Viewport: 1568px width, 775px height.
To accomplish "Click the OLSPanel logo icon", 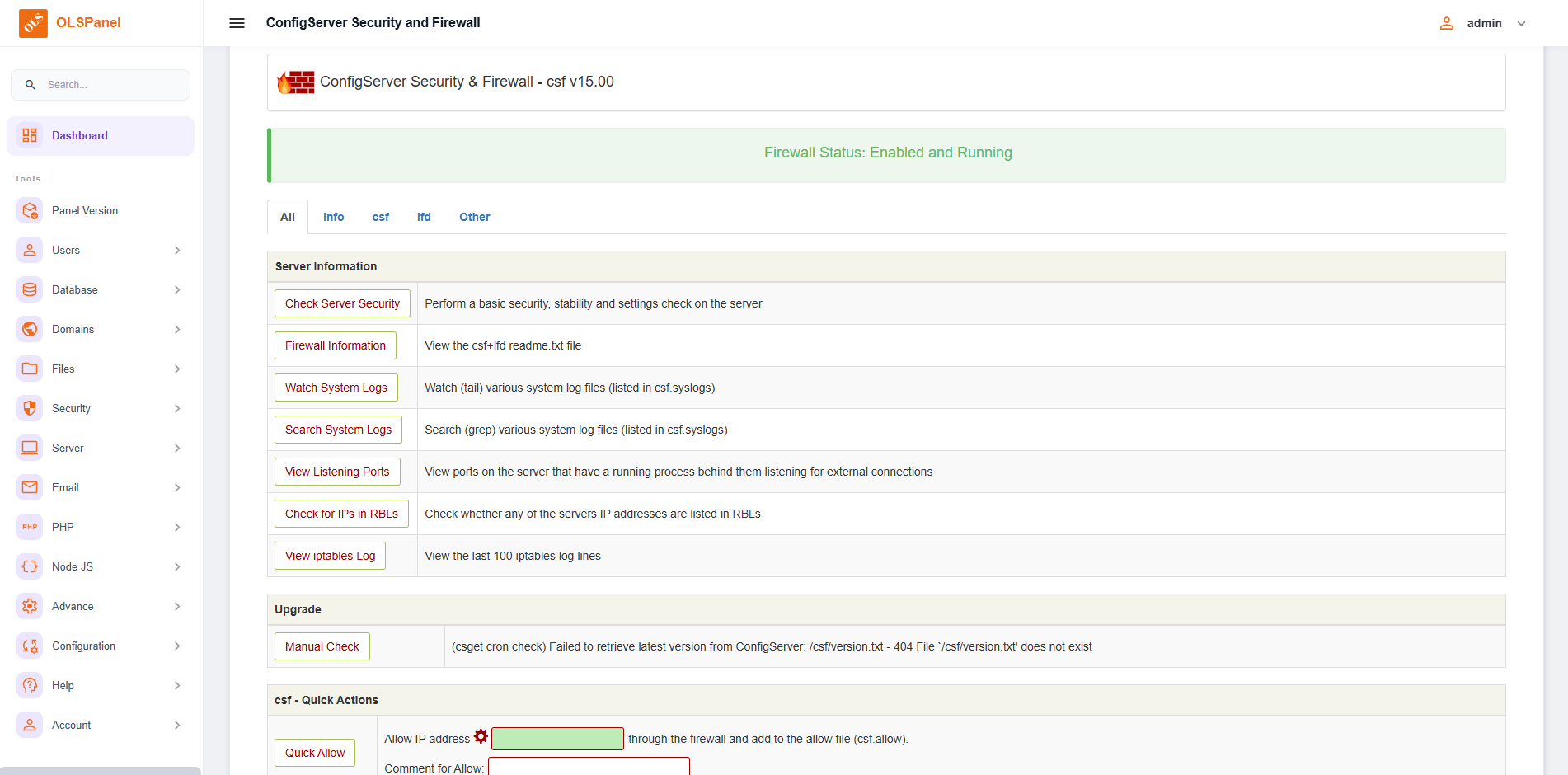I will [x=33, y=23].
